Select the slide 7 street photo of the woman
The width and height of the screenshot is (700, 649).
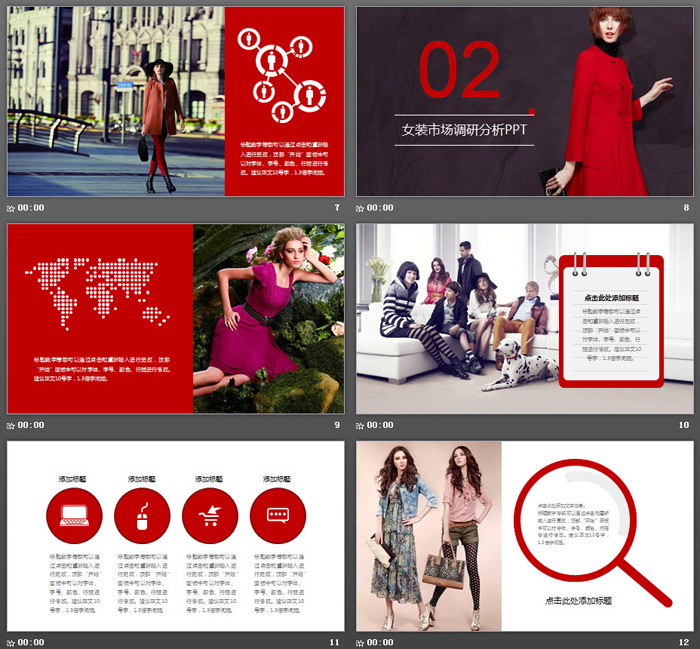[x=115, y=101]
